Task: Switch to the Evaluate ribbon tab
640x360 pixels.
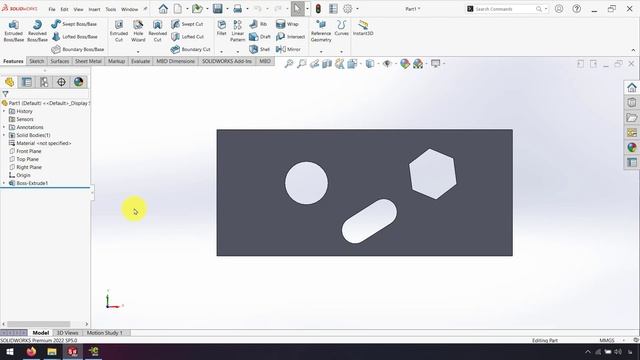Action: coord(140,61)
